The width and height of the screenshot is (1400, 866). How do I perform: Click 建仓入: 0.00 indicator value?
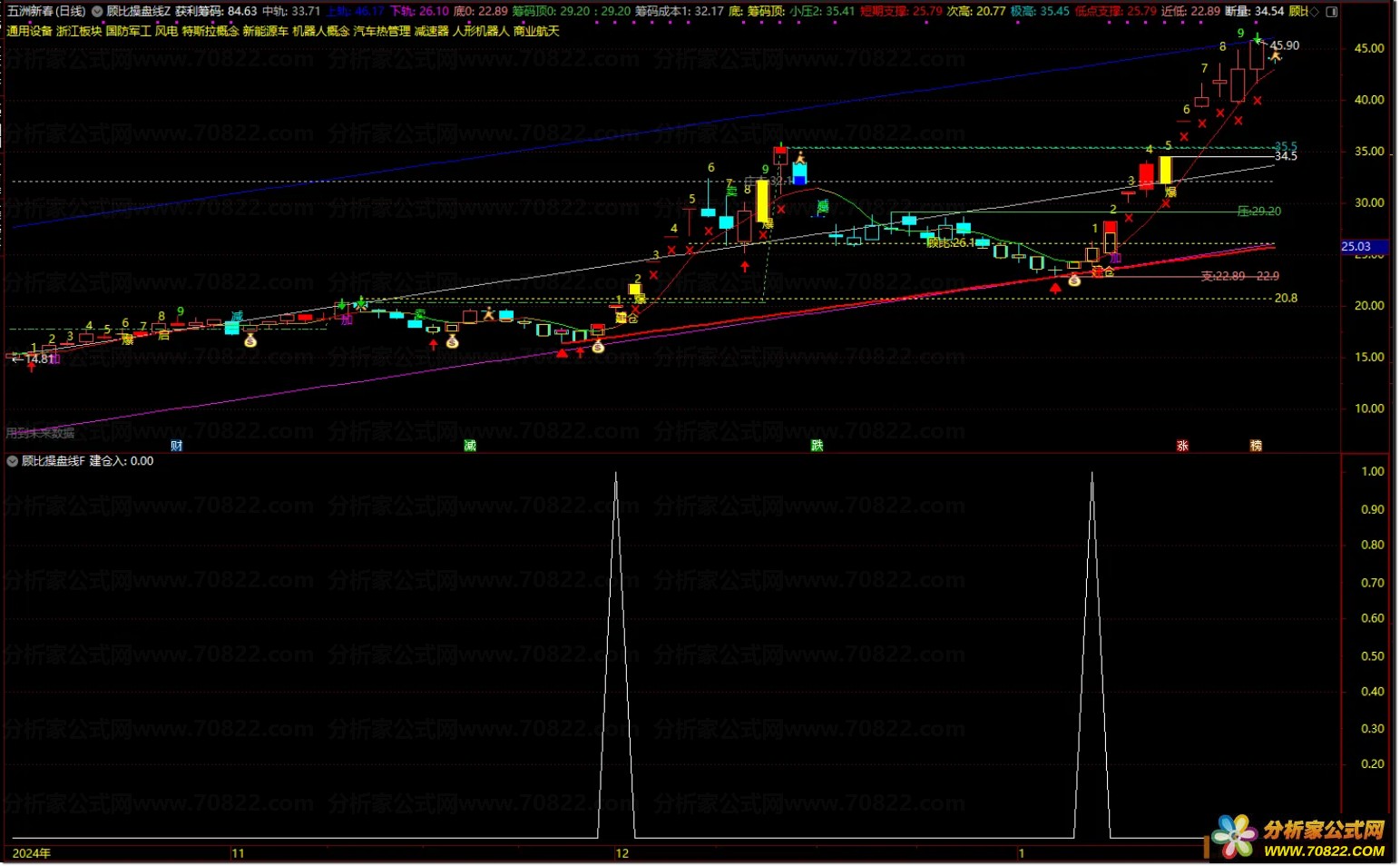coord(122,461)
